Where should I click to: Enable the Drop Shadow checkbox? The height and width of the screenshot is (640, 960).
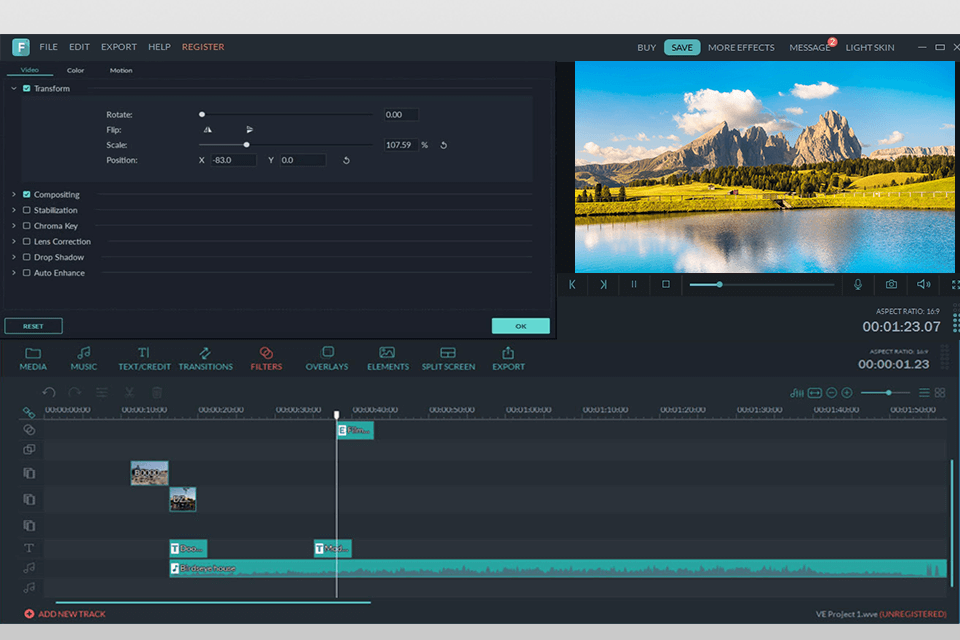[x=26, y=257]
